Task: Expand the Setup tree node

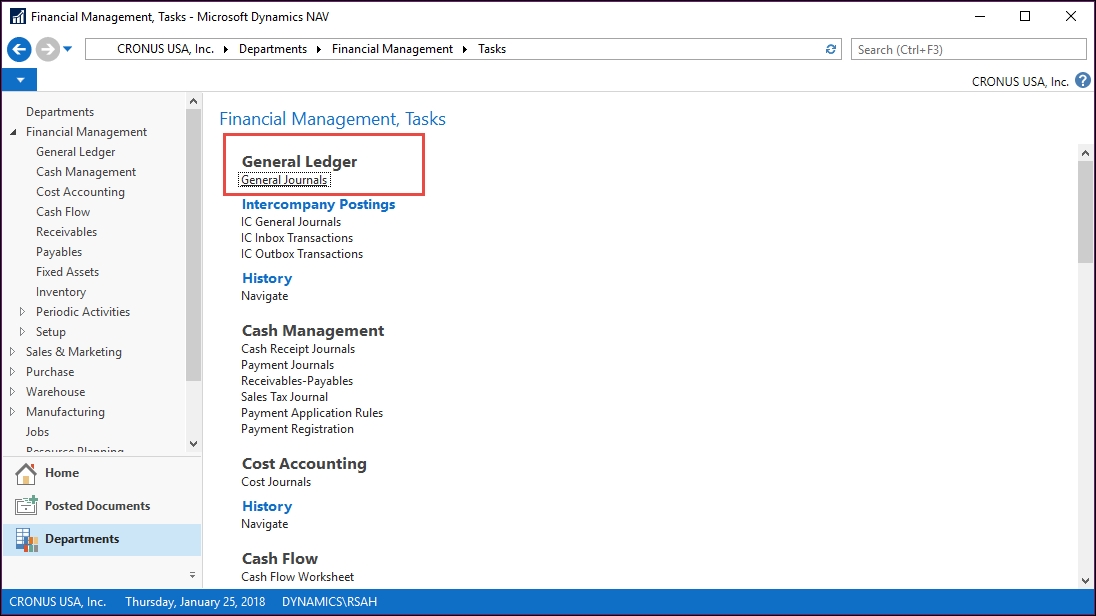Action: coord(22,332)
